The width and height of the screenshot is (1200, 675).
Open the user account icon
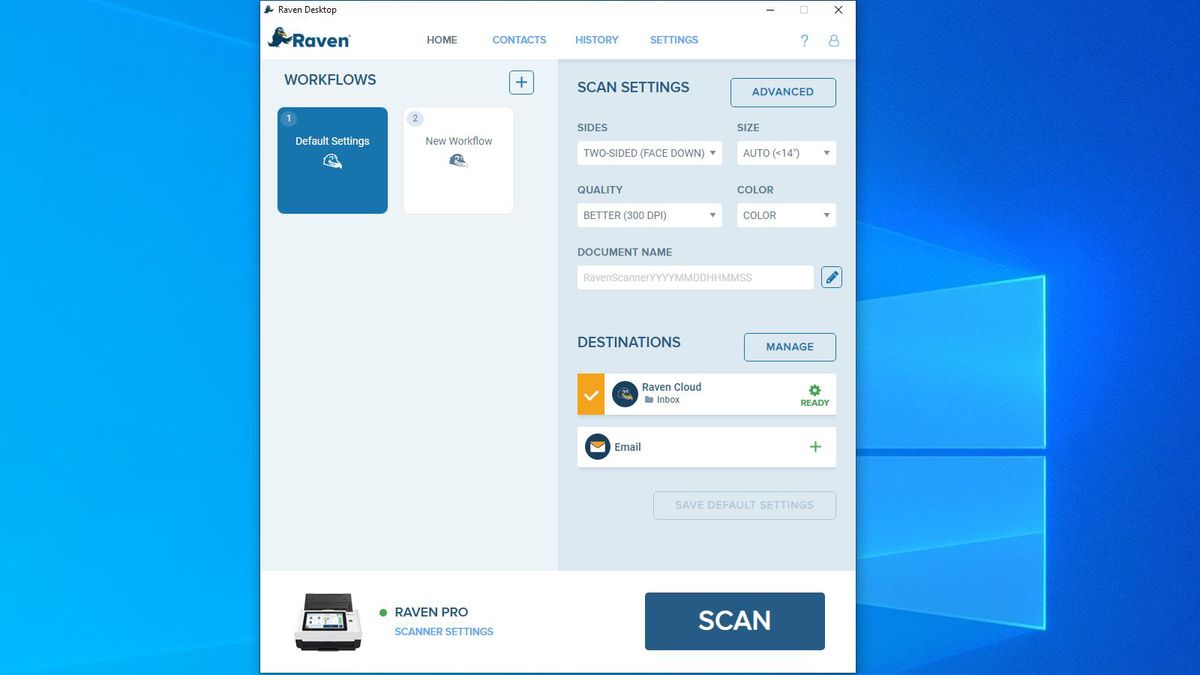pos(834,40)
